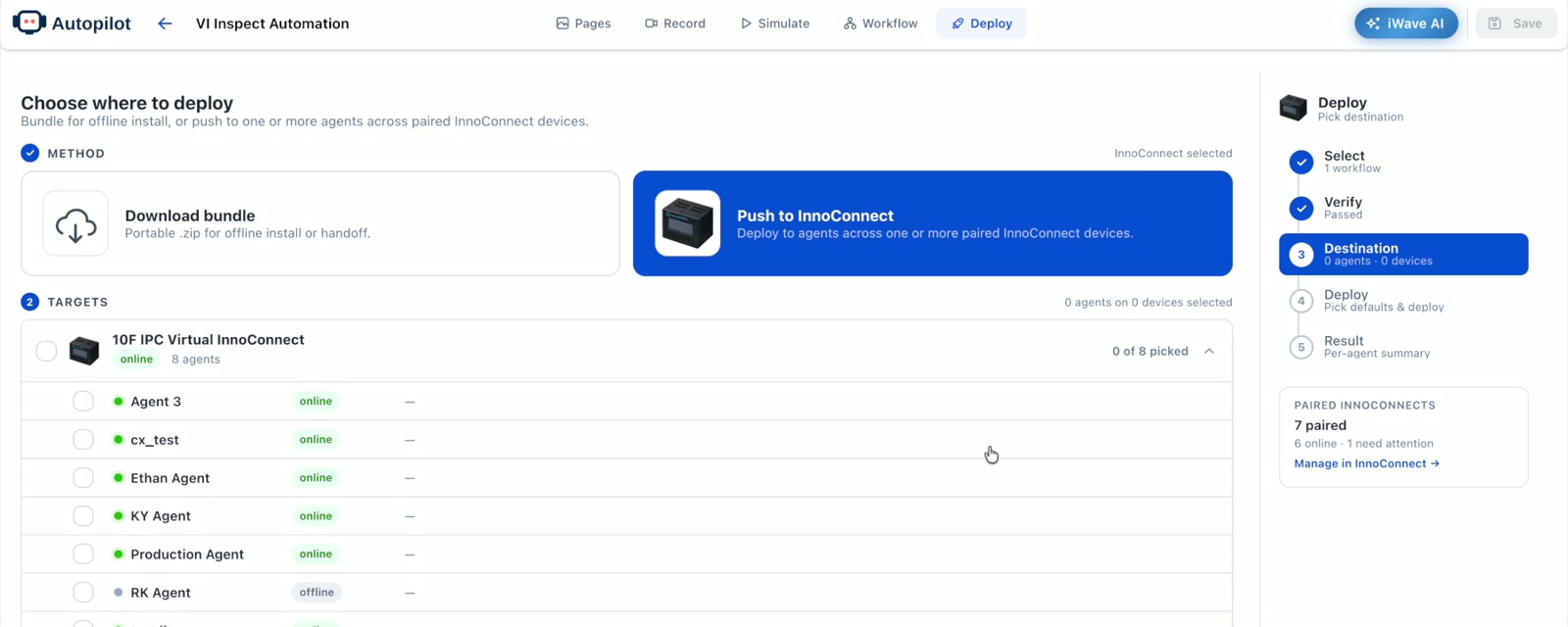Tick the Ethan Agent checkbox
The height and width of the screenshot is (627, 1568).
point(83,478)
